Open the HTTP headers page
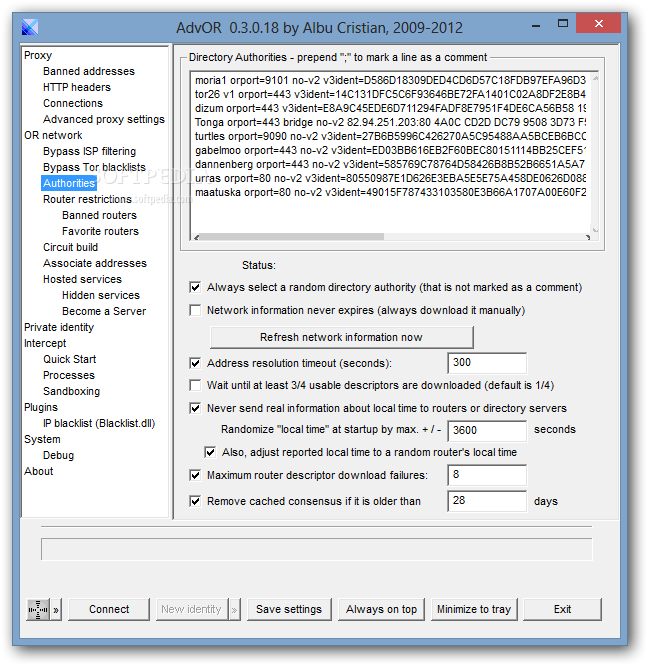The width and height of the screenshot is (648, 666). click(77, 87)
